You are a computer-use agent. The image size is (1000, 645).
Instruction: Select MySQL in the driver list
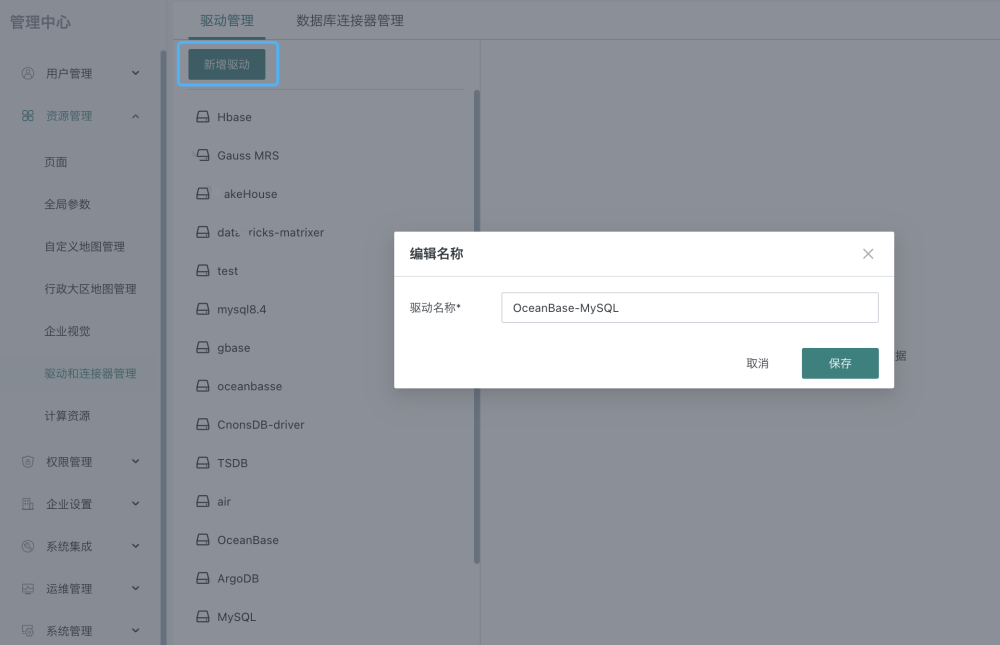237,616
